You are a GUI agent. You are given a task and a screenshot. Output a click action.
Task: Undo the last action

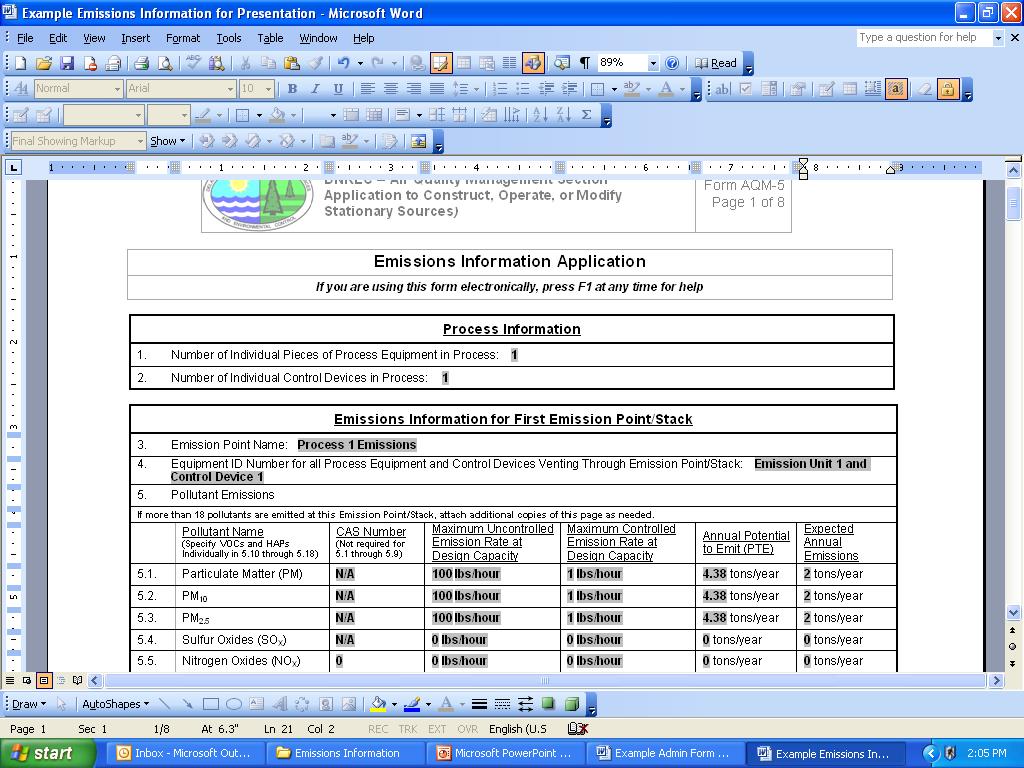click(344, 63)
